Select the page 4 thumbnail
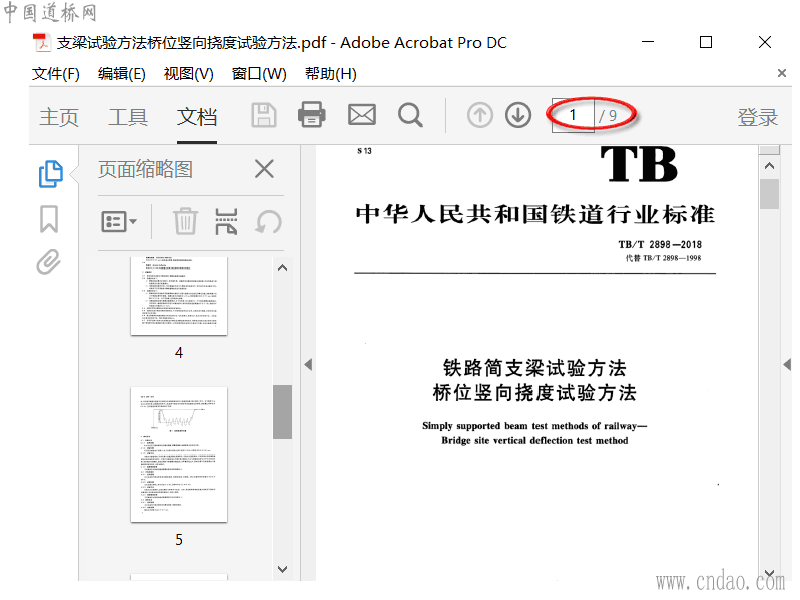Viewport: 800px width, 600px height. coord(179,296)
